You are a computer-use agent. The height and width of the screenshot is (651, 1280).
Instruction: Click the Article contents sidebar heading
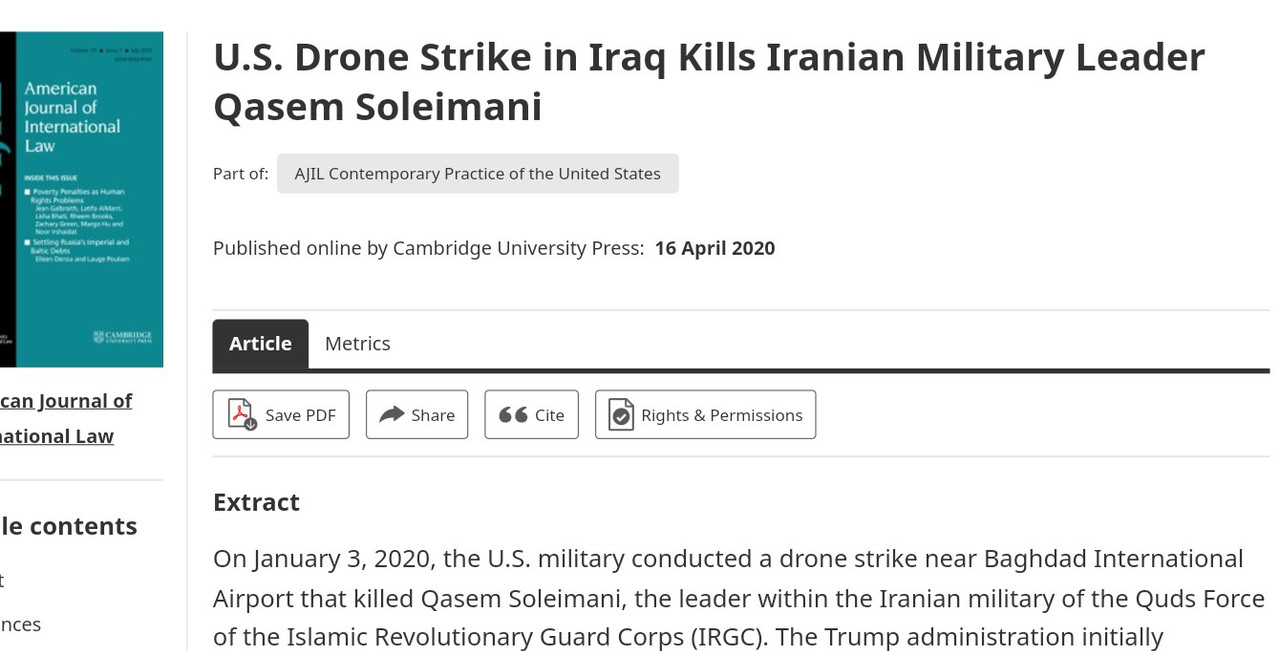coord(68,526)
